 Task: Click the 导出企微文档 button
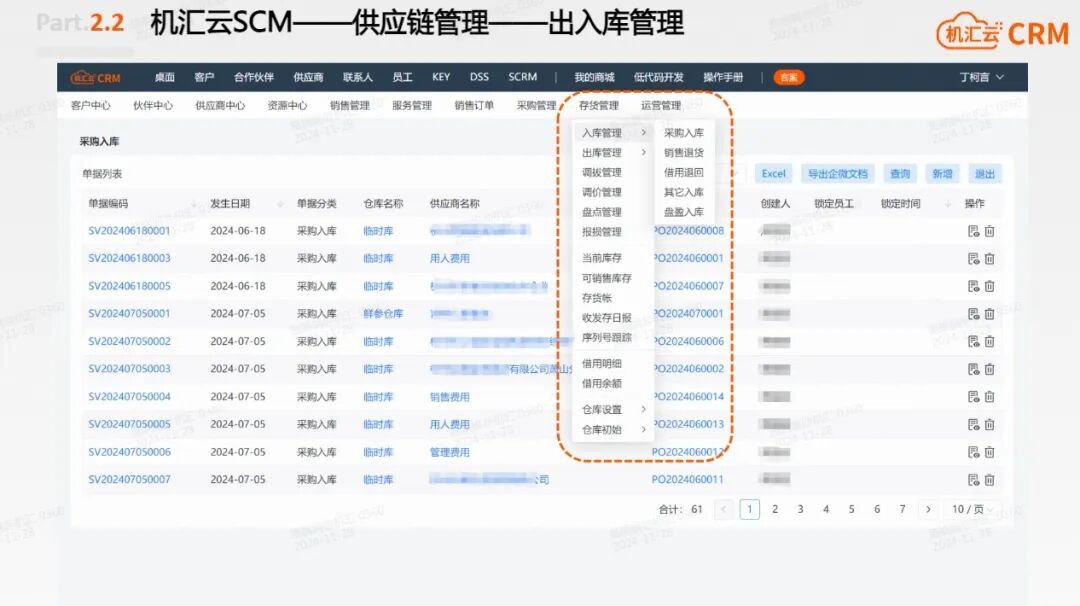pyautogui.click(x=838, y=173)
